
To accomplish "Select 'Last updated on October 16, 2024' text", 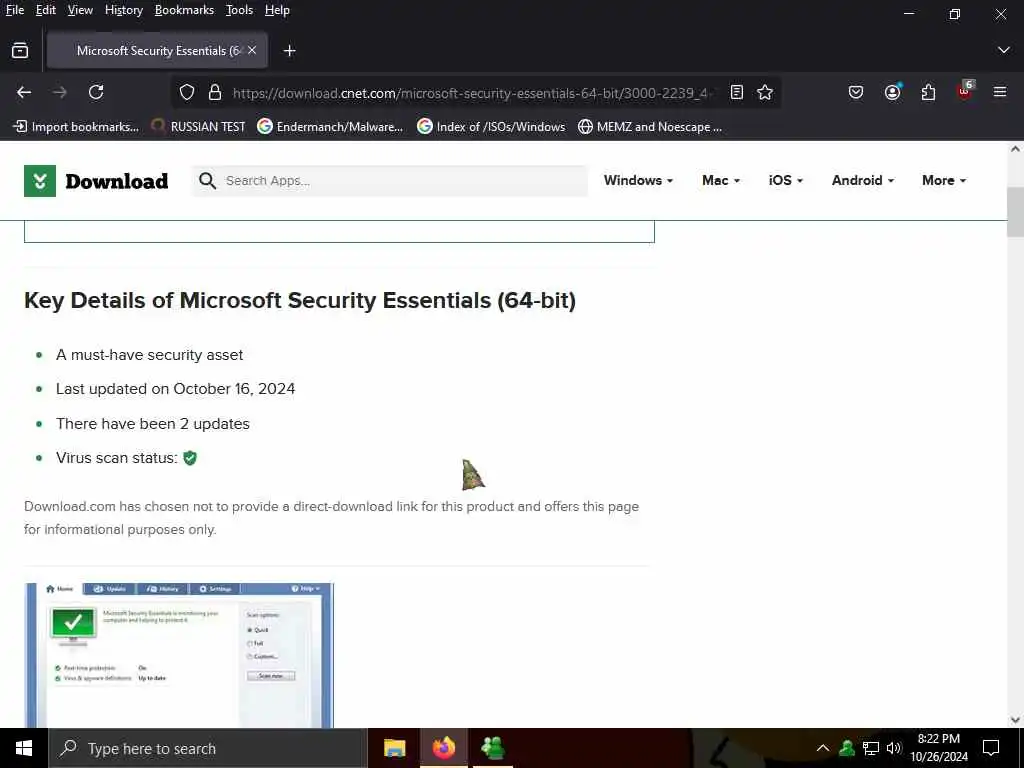I will point(176,389).
